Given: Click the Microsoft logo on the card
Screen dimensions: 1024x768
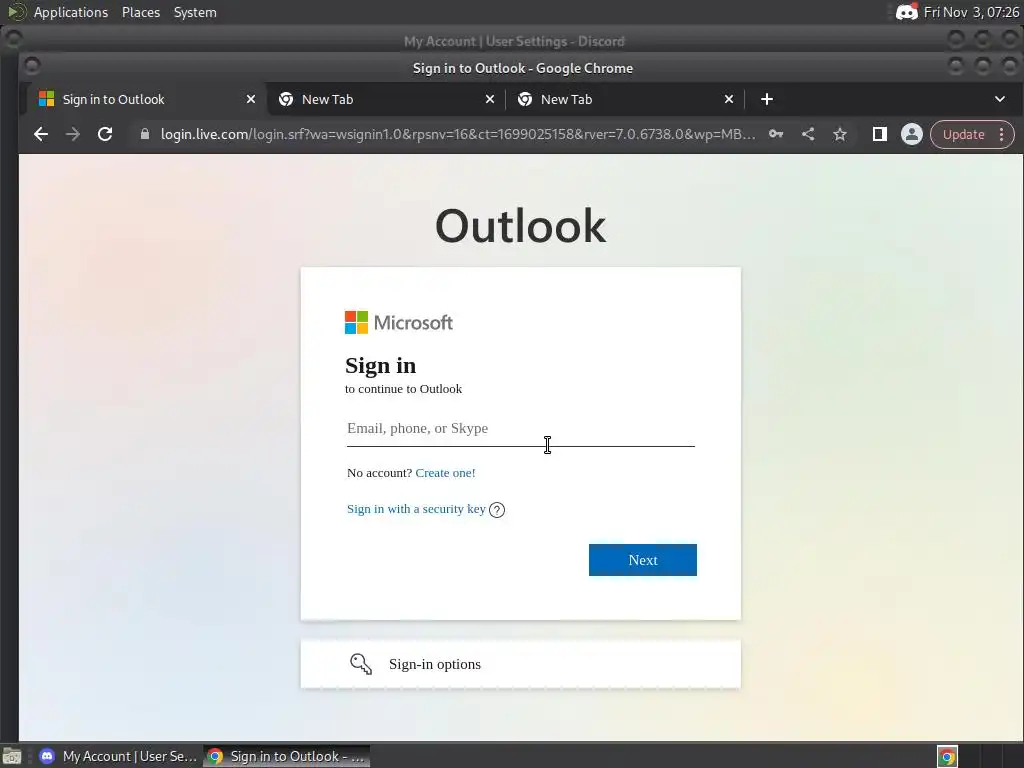Looking at the screenshot, I should click(x=398, y=323).
